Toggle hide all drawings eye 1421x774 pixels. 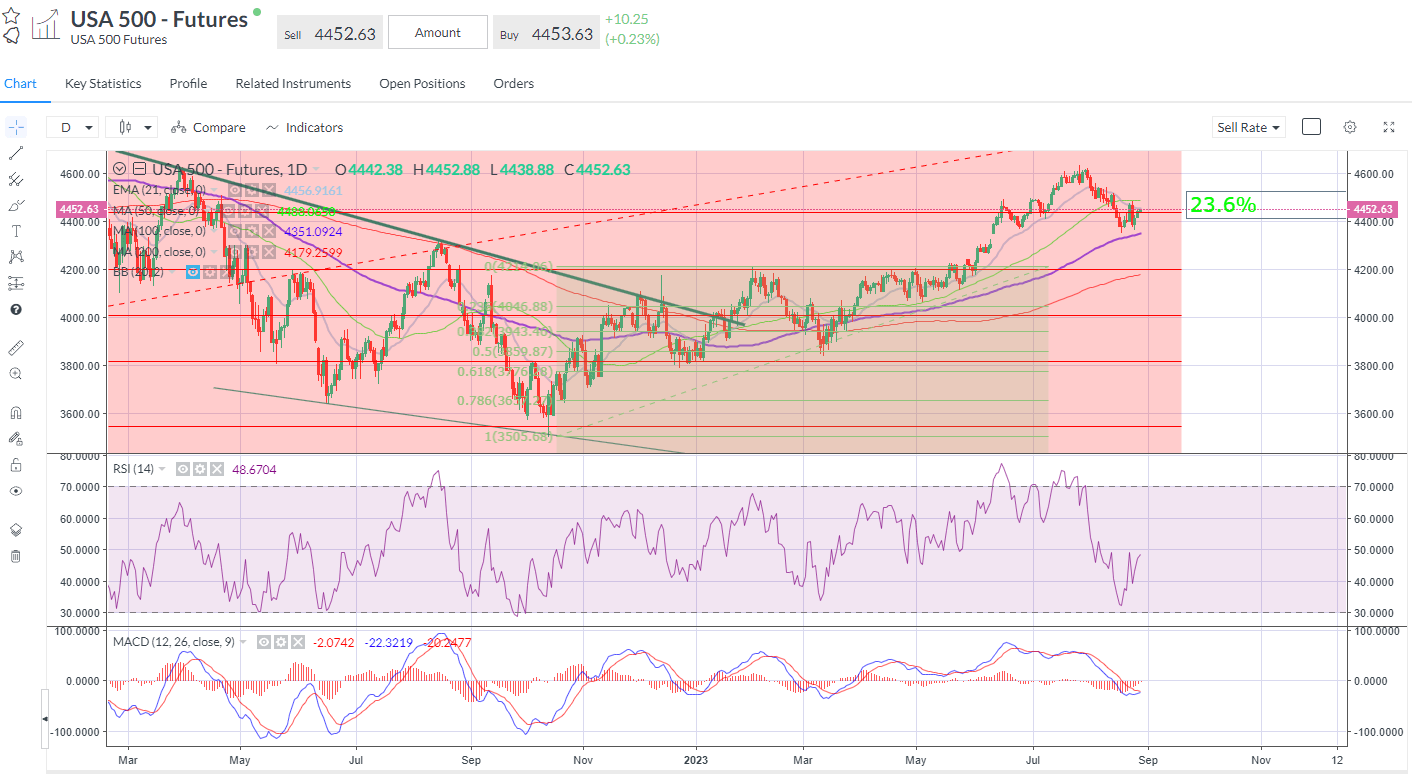[x=15, y=491]
